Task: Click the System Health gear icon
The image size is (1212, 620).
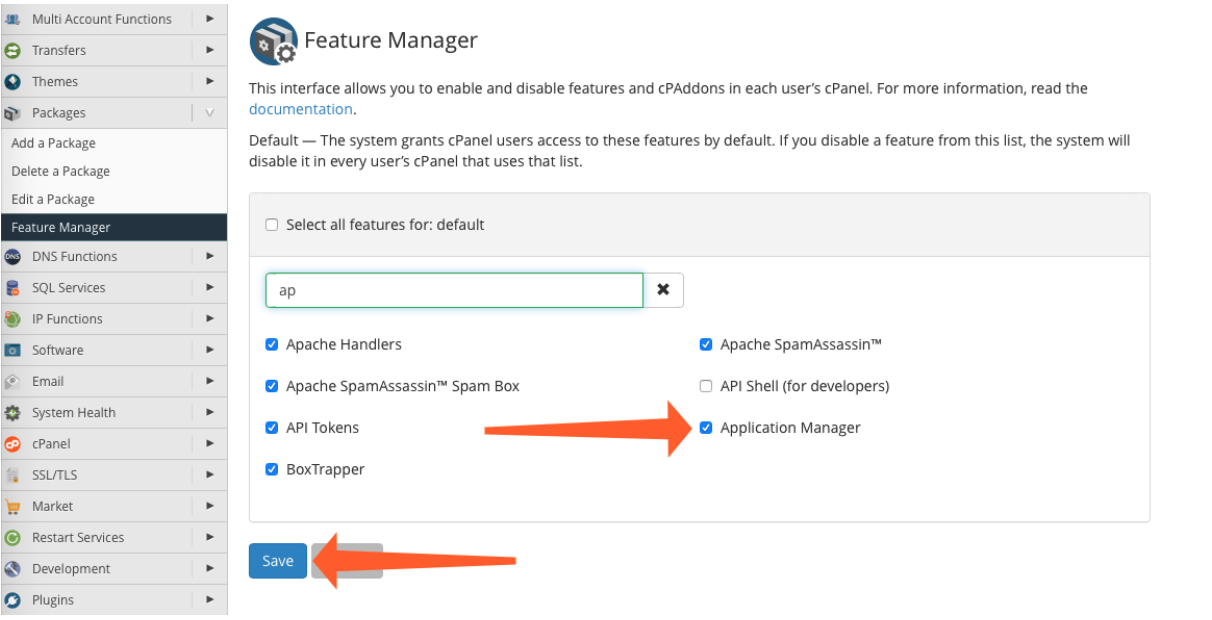Action: (13, 413)
